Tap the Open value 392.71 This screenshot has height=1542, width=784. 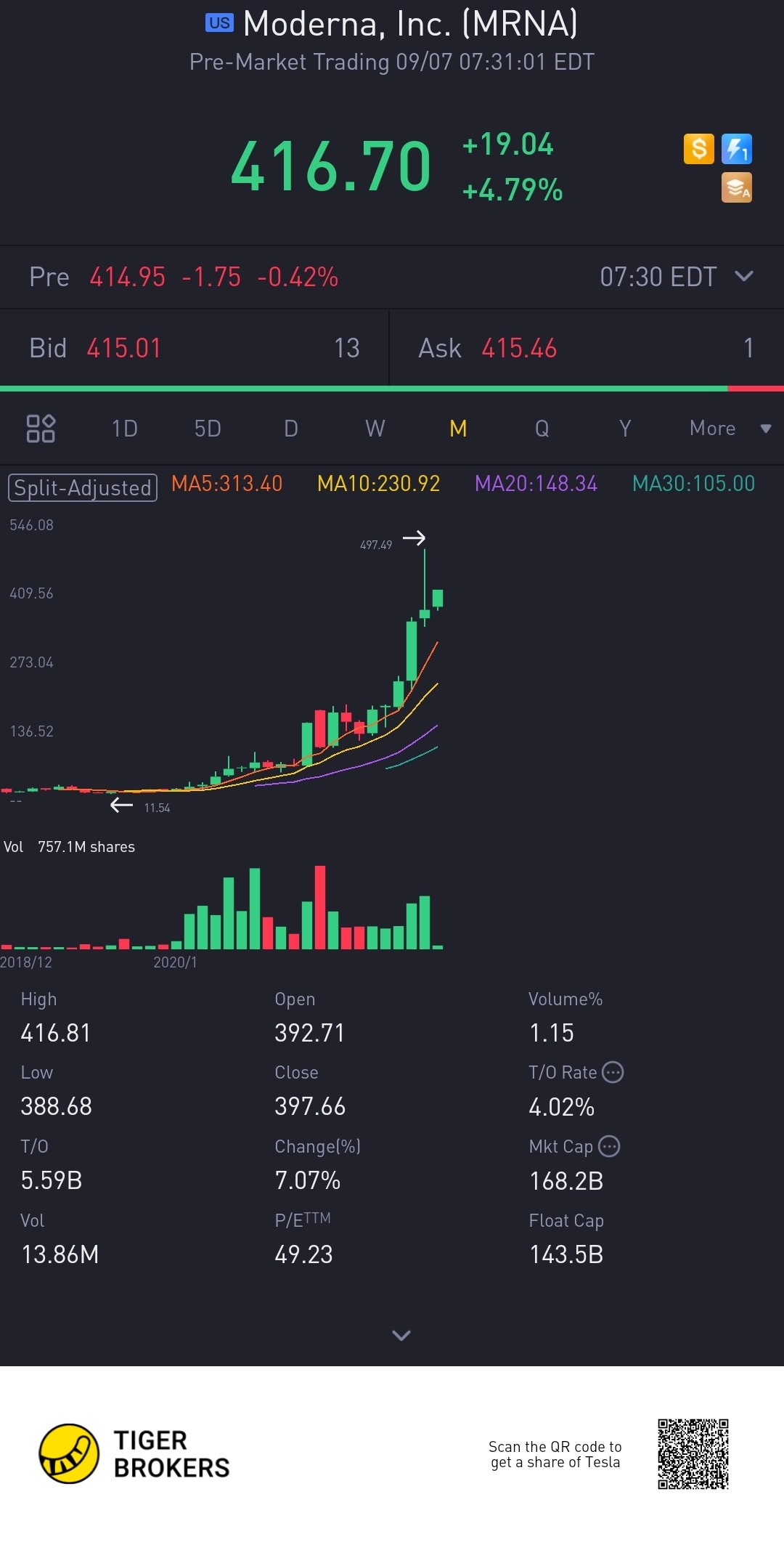click(x=310, y=1033)
